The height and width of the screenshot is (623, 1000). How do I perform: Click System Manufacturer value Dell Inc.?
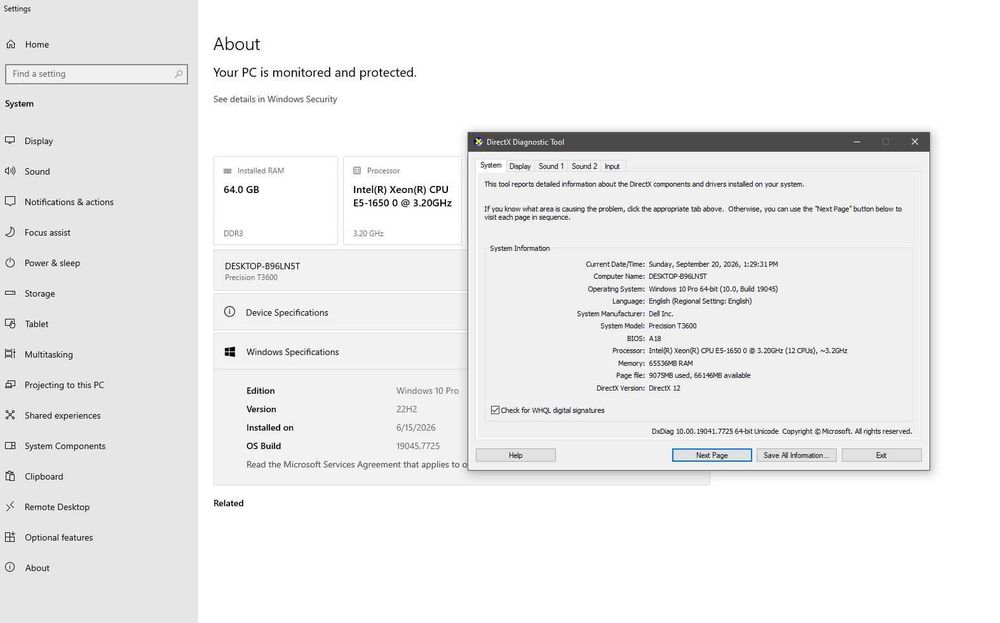tap(661, 314)
